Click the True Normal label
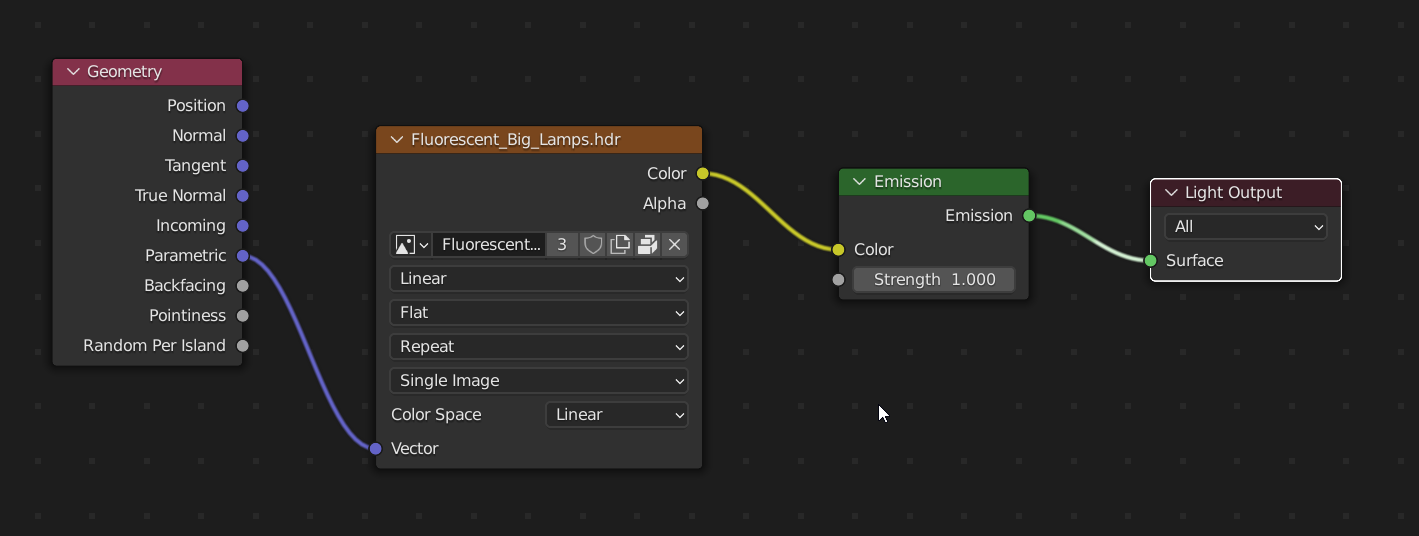Image resolution: width=1419 pixels, height=536 pixels. (x=180, y=196)
